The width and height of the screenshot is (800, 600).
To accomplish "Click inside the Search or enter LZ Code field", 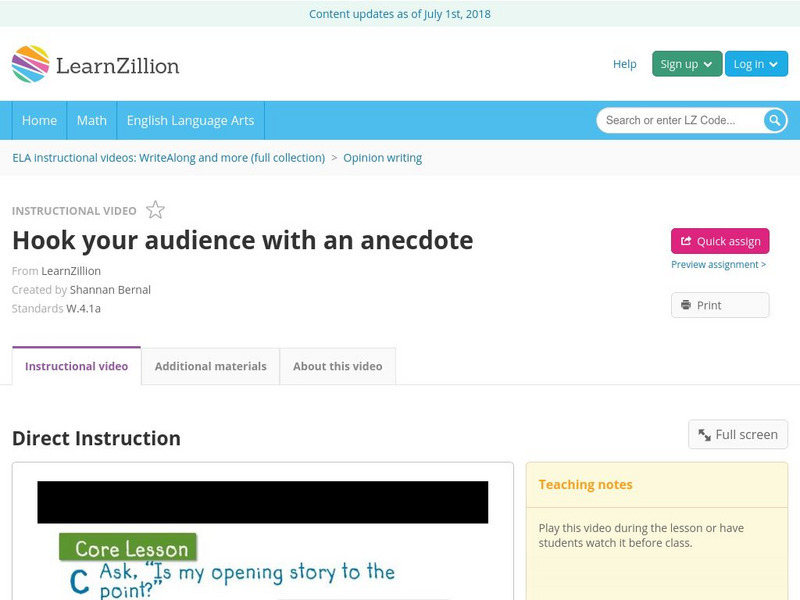I will pos(670,120).
